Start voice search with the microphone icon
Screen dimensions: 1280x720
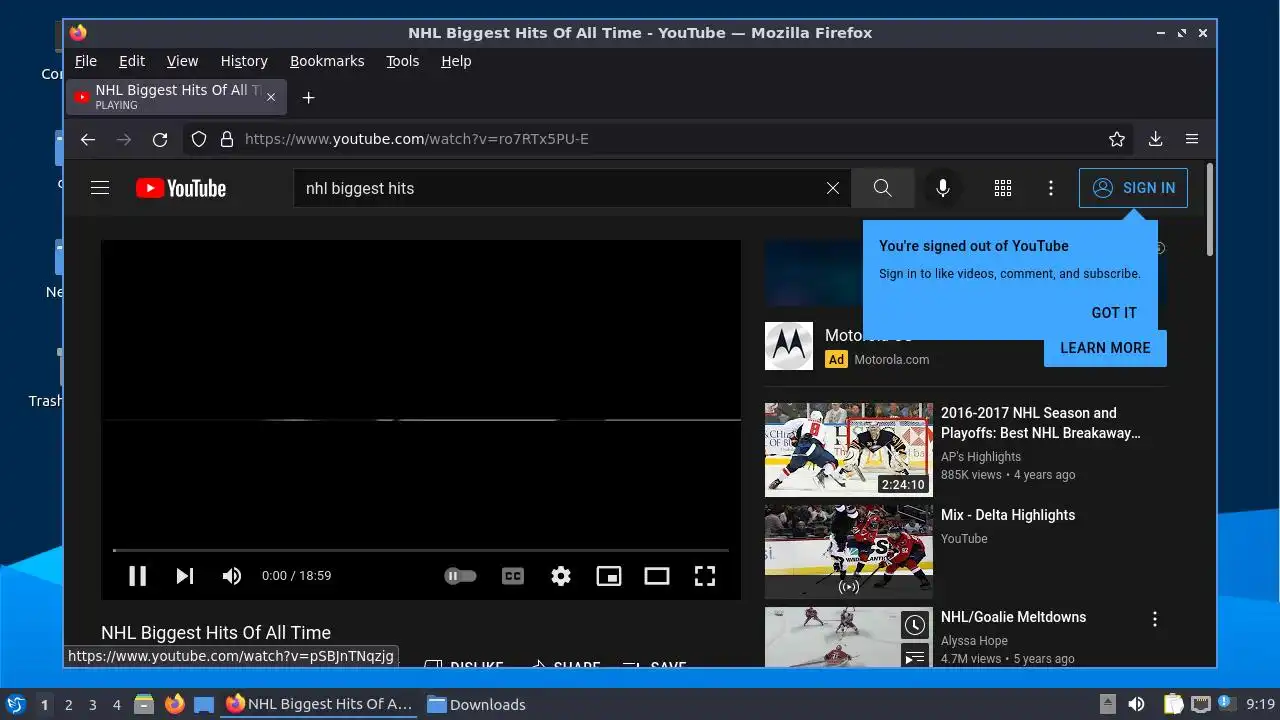point(942,188)
